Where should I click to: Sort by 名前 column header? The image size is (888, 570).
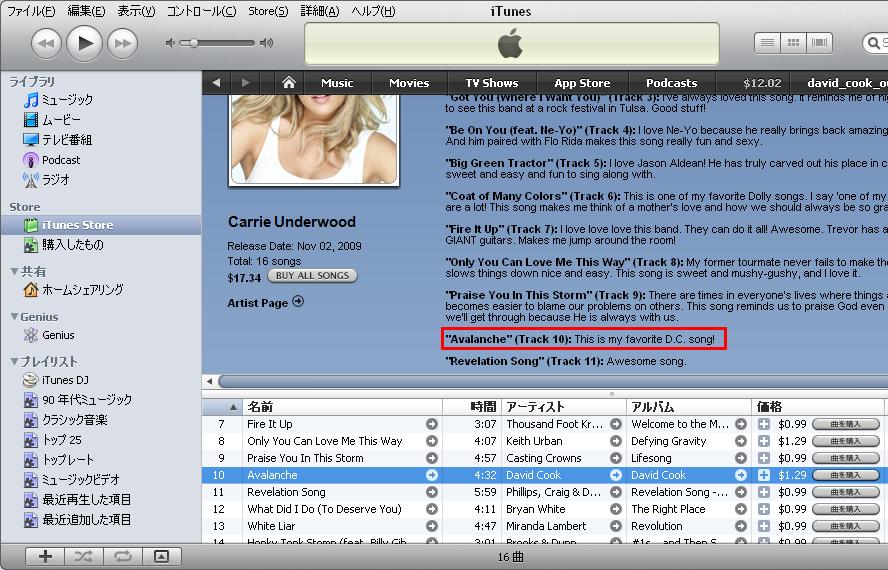pyautogui.click(x=343, y=407)
